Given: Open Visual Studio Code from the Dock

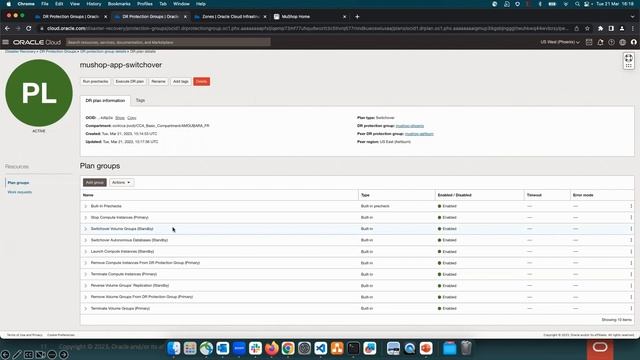Looking at the screenshot, I should (x=320, y=348).
